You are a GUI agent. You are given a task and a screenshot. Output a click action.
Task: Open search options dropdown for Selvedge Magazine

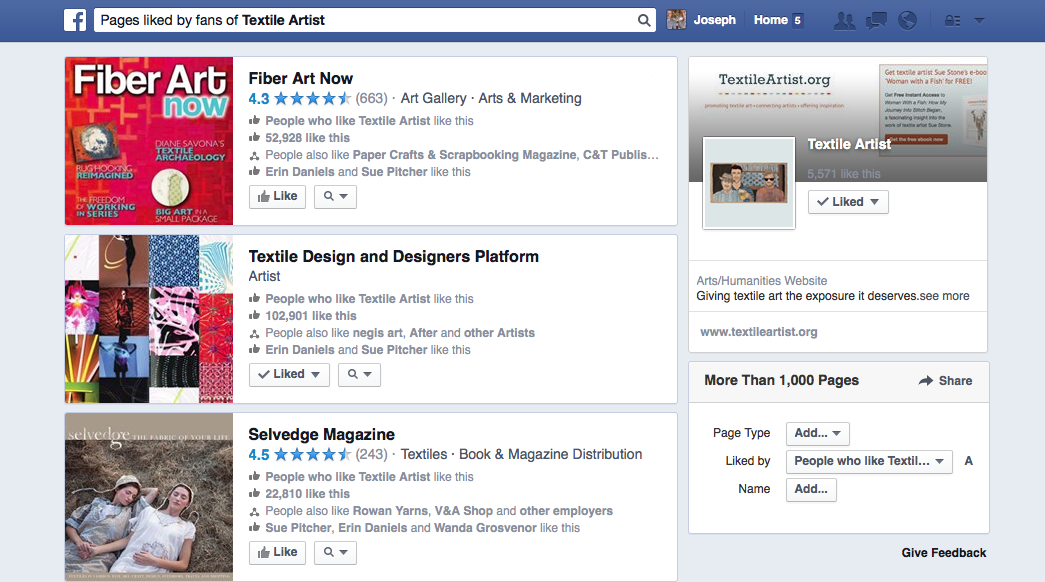335,552
